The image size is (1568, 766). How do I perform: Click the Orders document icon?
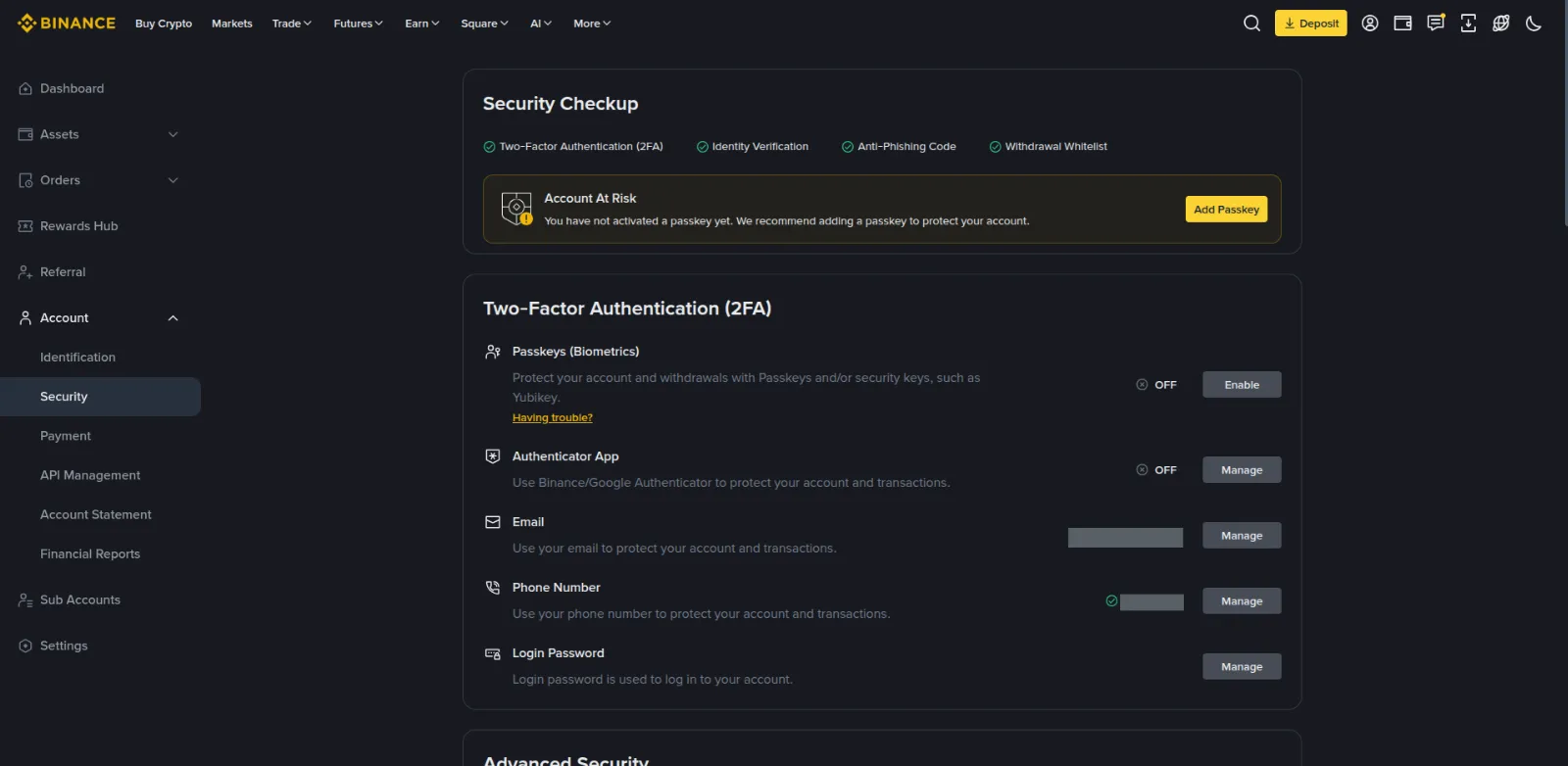(x=25, y=180)
